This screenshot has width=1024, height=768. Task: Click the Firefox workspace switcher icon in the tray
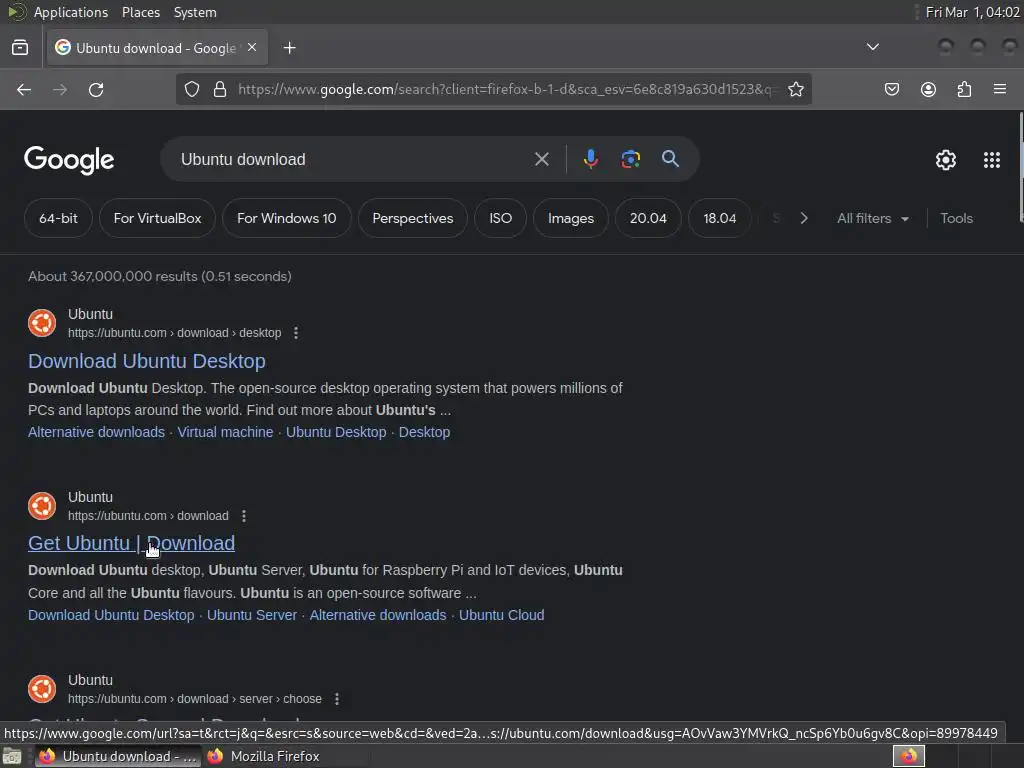[x=908, y=756]
